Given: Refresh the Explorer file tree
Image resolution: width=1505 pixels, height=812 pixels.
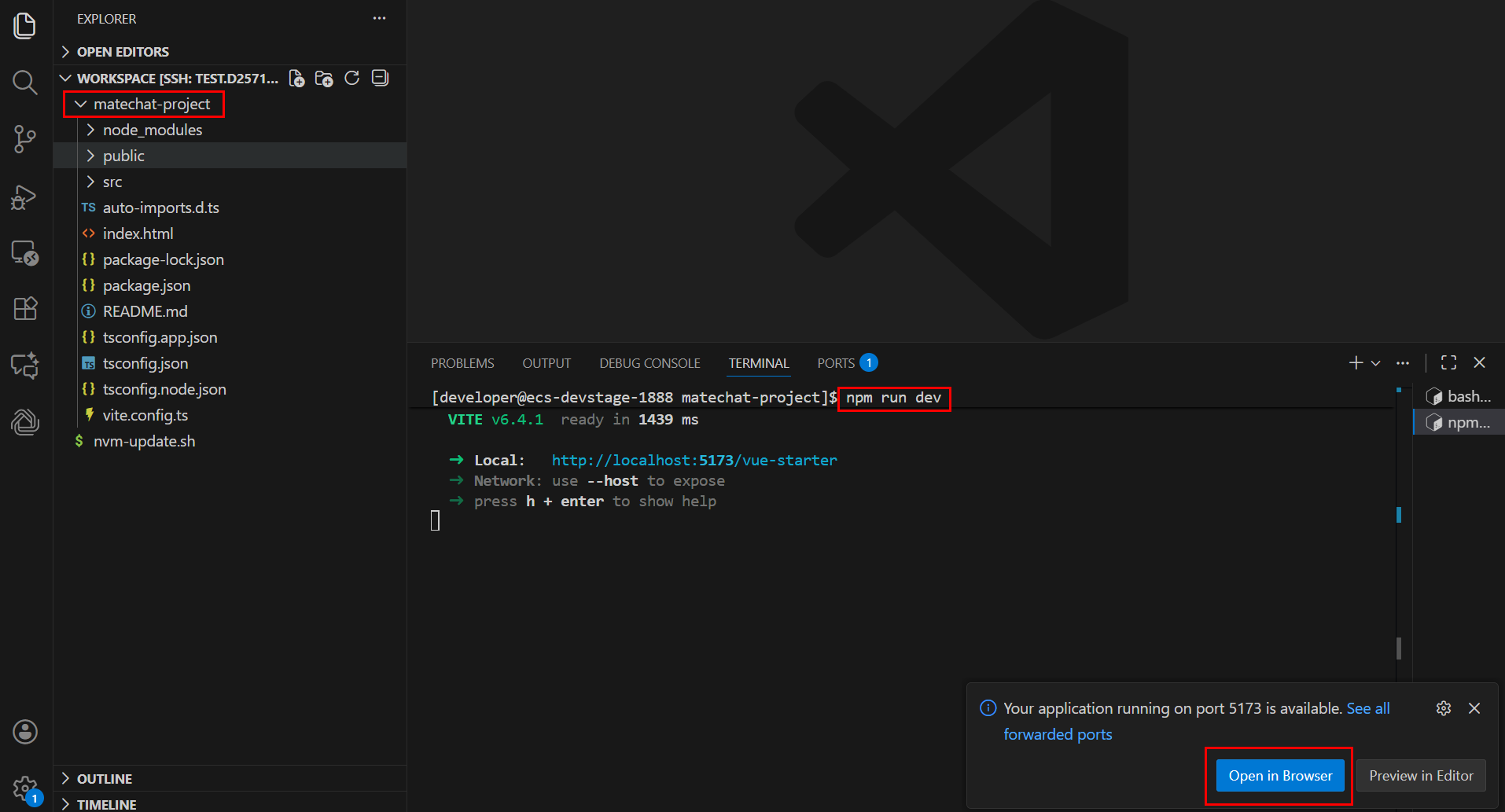Looking at the screenshot, I should [x=352, y=79].
